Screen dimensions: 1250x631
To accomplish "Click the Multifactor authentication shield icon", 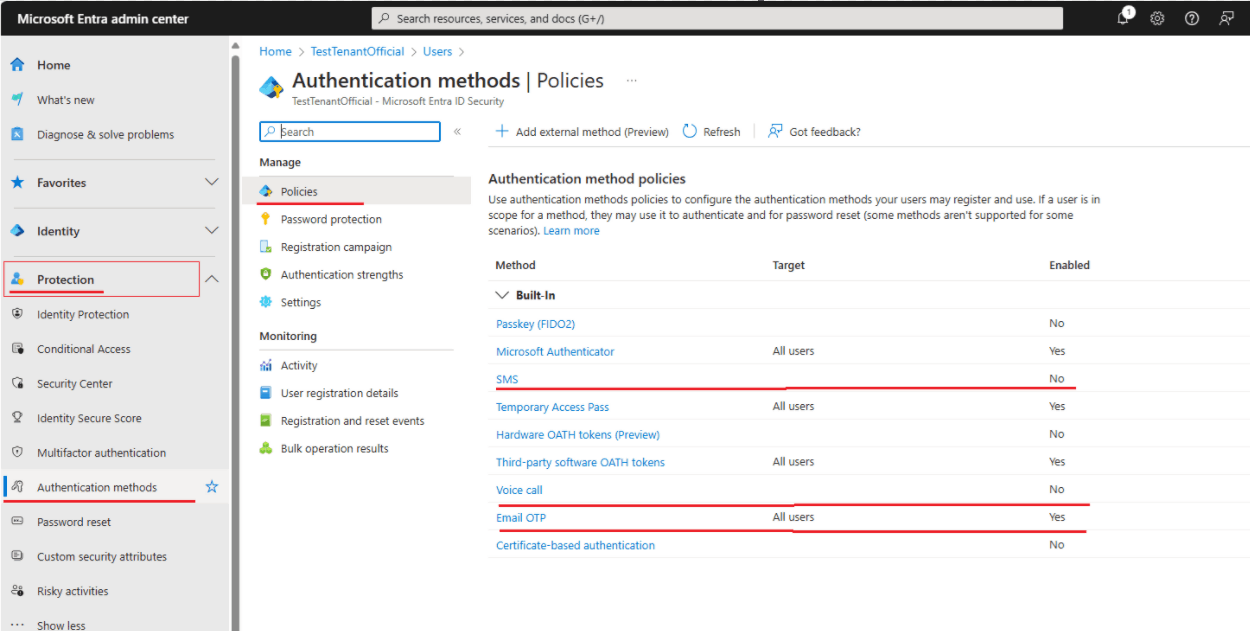I will [17, 452].
